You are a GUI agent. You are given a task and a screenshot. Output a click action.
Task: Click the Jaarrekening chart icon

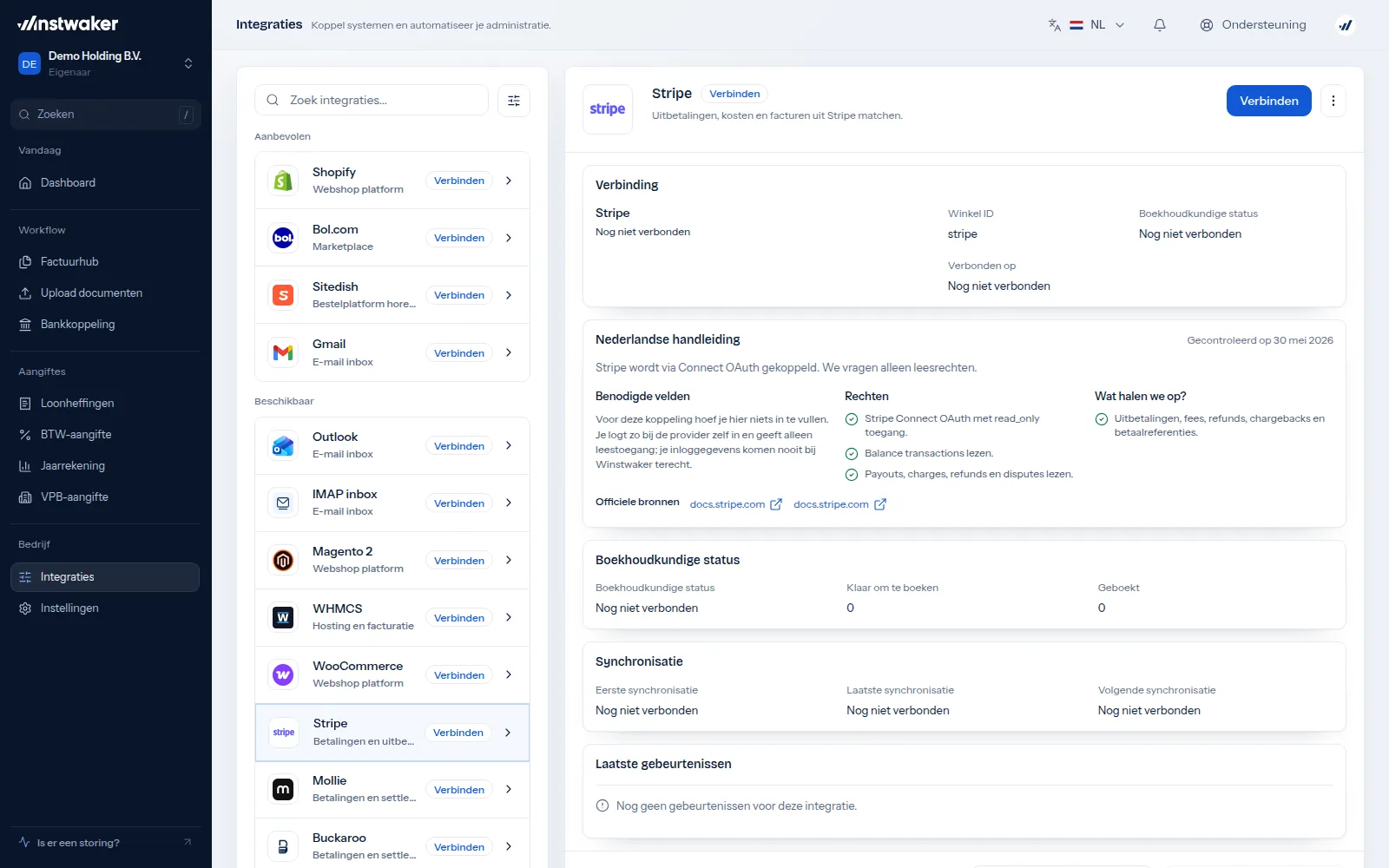click(x=25, y=466)
